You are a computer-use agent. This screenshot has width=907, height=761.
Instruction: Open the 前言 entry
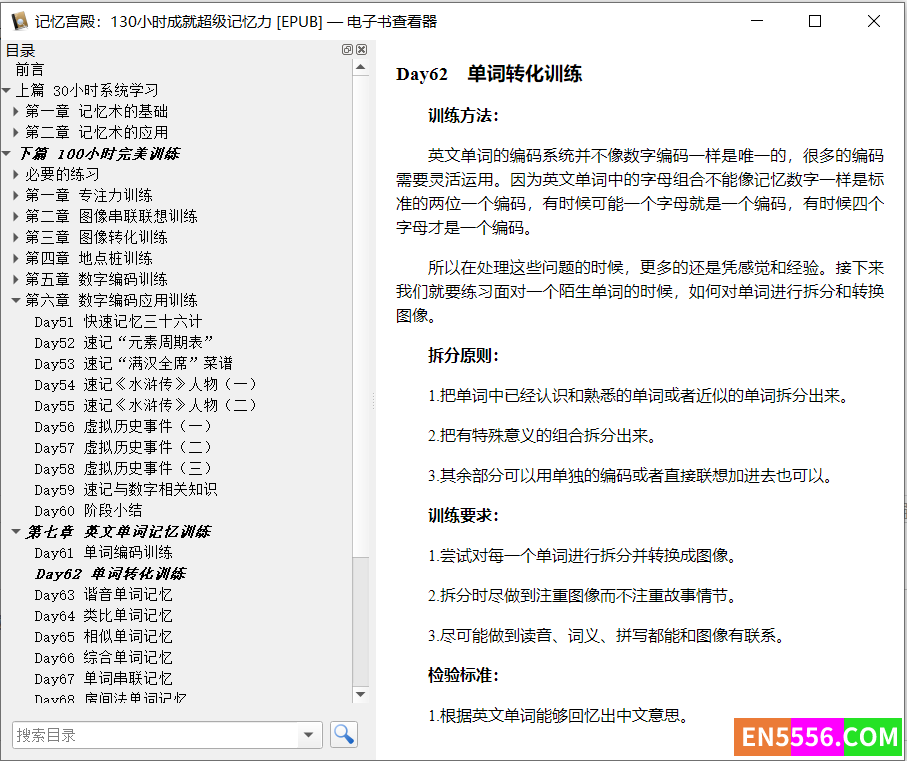pos(30,70)
